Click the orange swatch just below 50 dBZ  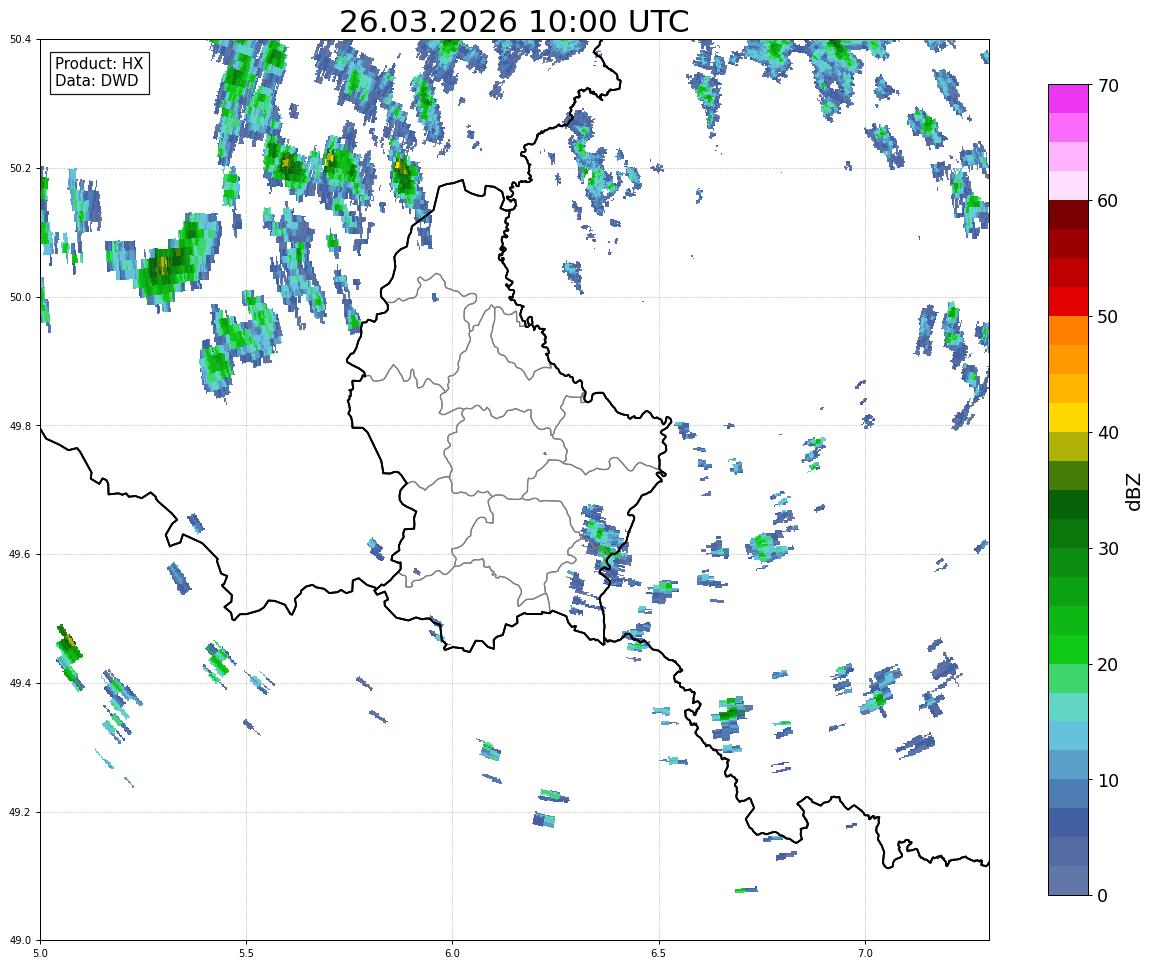coord(1068,331)
